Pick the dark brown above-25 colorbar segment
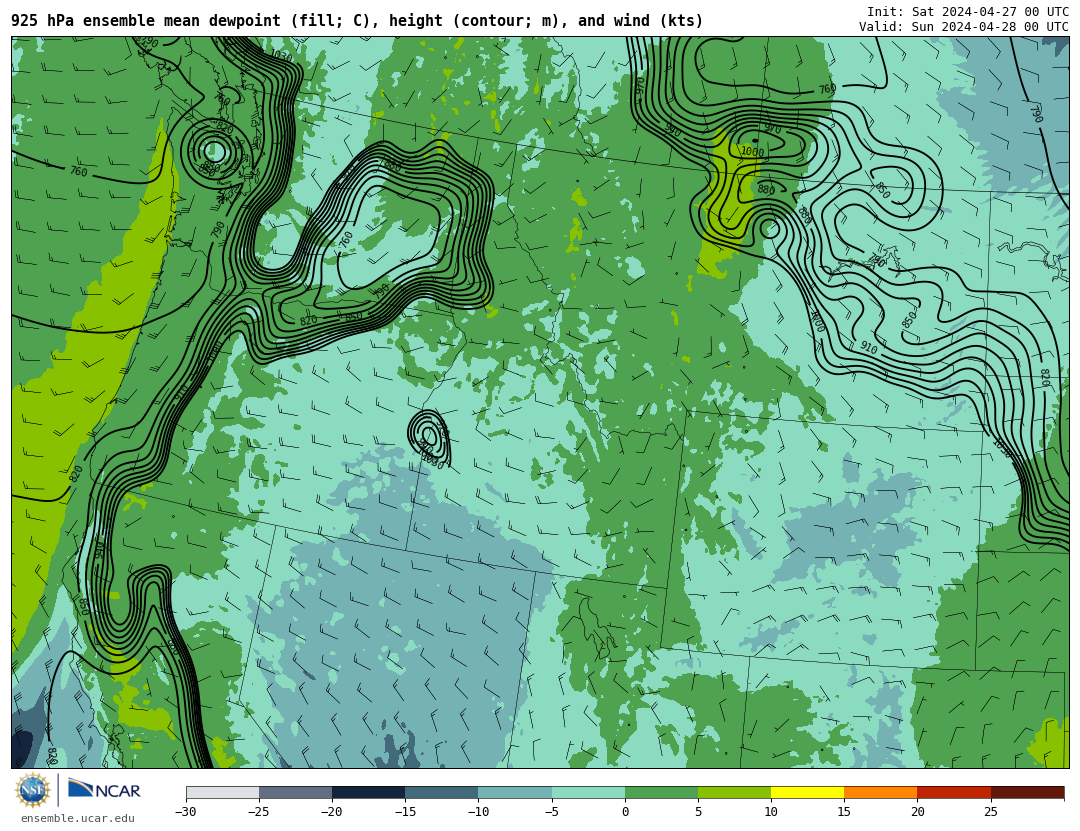 tap(1027, 792)
